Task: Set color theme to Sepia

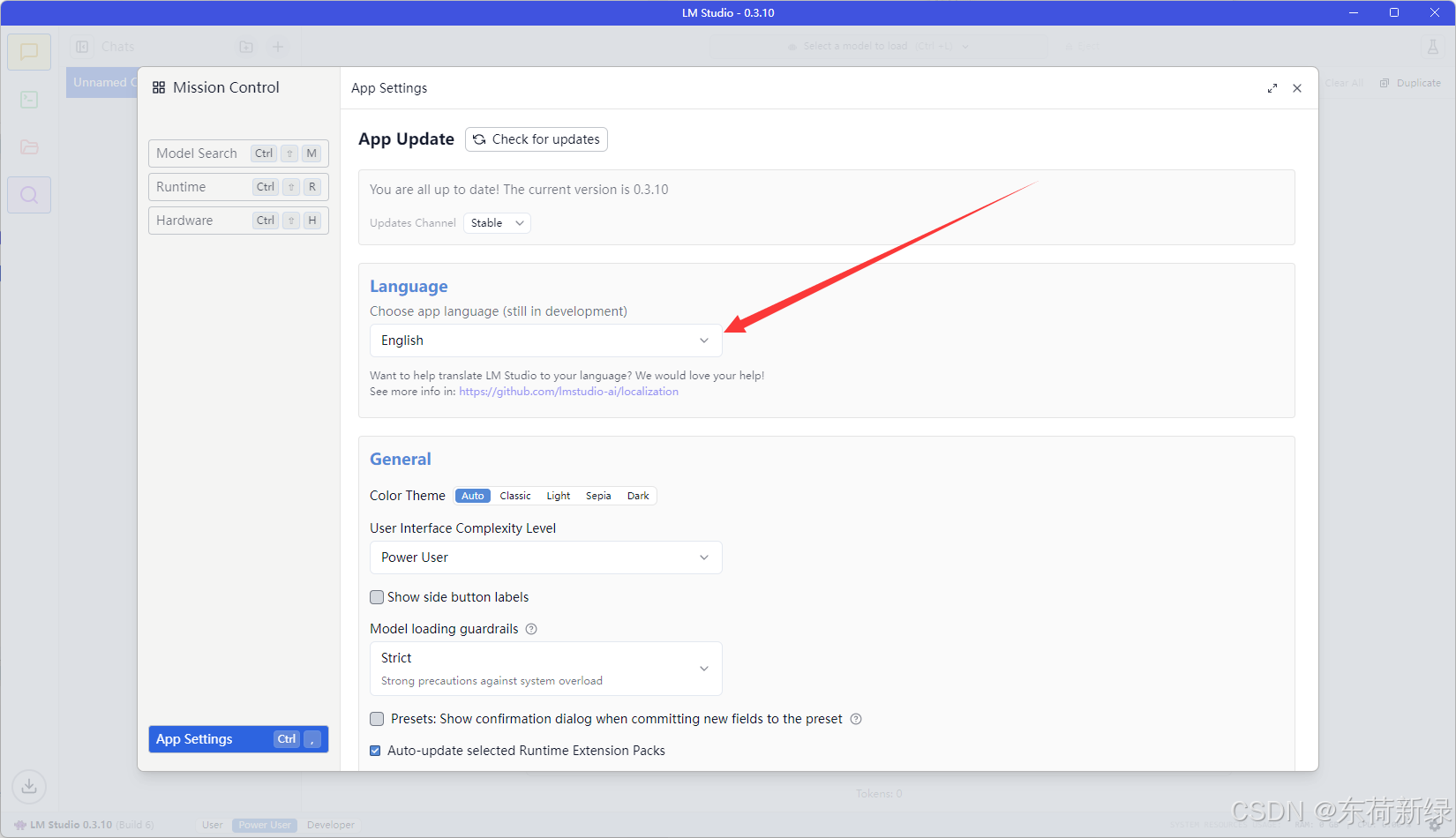Action: click(598, 496)
